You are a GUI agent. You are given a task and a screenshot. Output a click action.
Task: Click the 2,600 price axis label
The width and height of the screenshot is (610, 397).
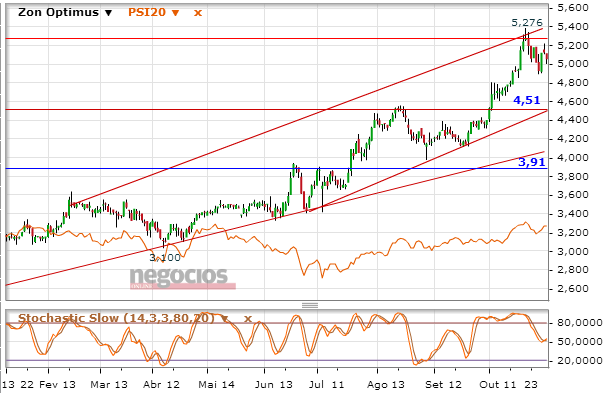(573, 288)
